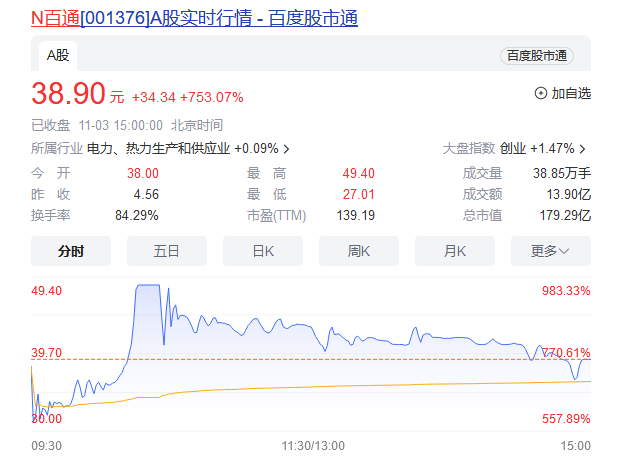The image size is (618, 457).
Task: Click the current price 38.90
Action: [68, 93]
